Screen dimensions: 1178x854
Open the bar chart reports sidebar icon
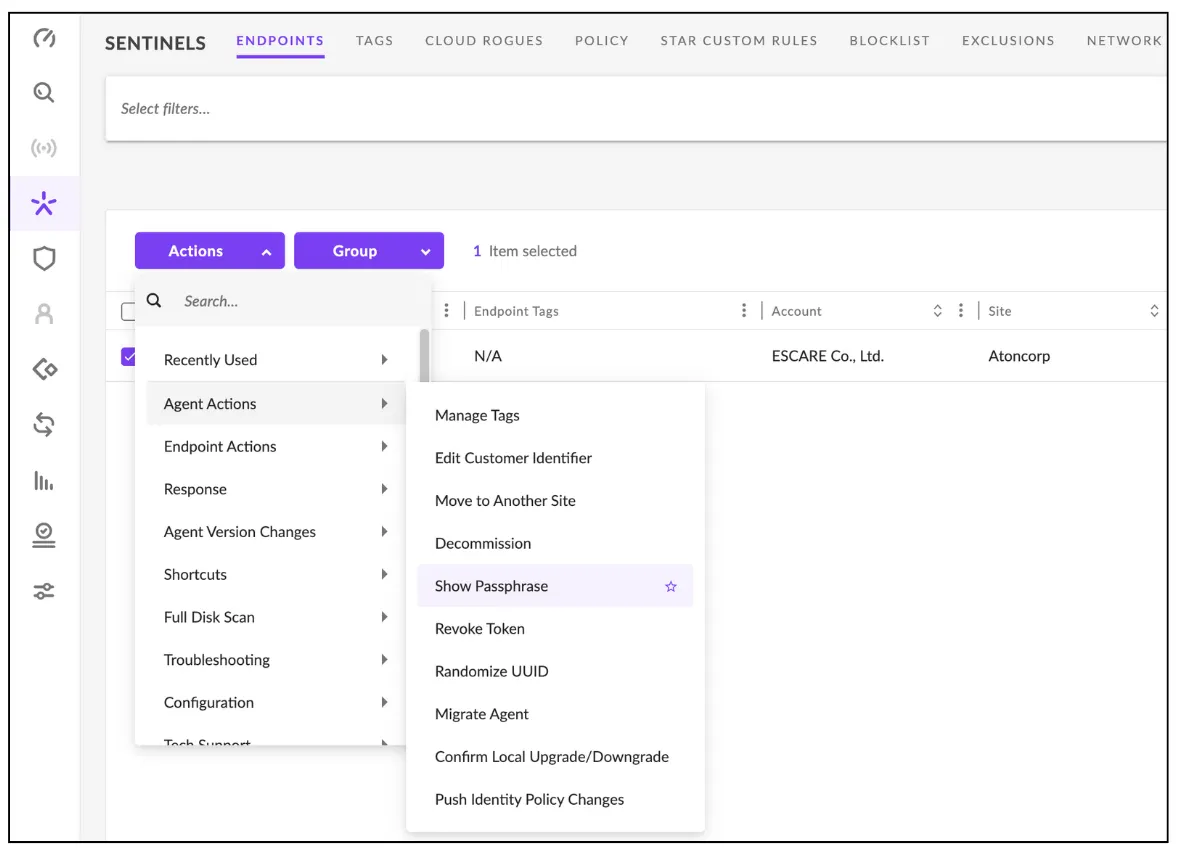click(x=44, y=481)
